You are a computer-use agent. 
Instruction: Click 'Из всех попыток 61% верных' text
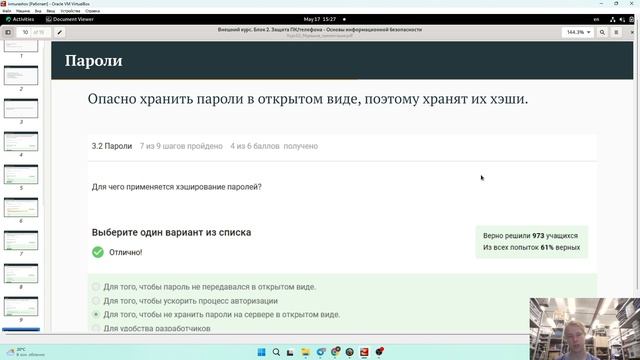pyautogui.click(x=531, y=247)
